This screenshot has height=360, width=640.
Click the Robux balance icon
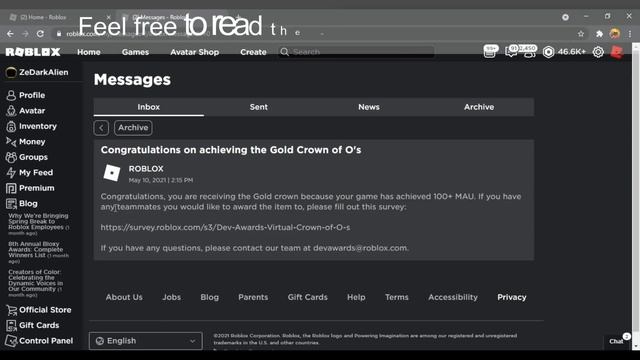(x=548, y=52)
